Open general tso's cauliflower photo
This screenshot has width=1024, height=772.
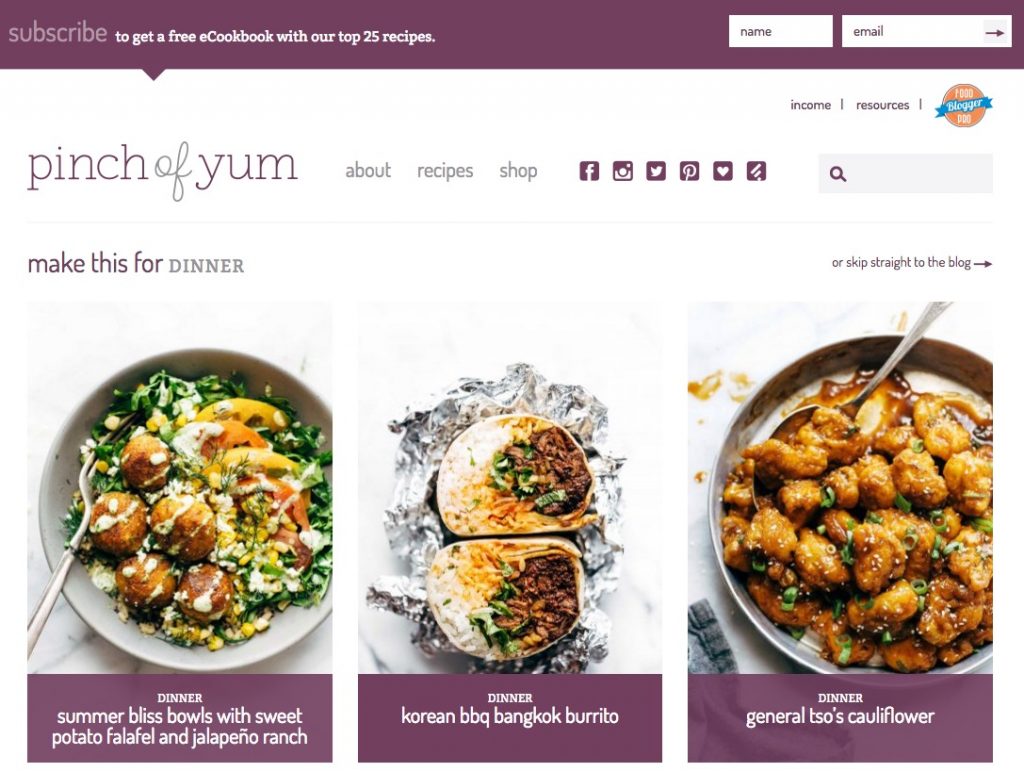840,487
